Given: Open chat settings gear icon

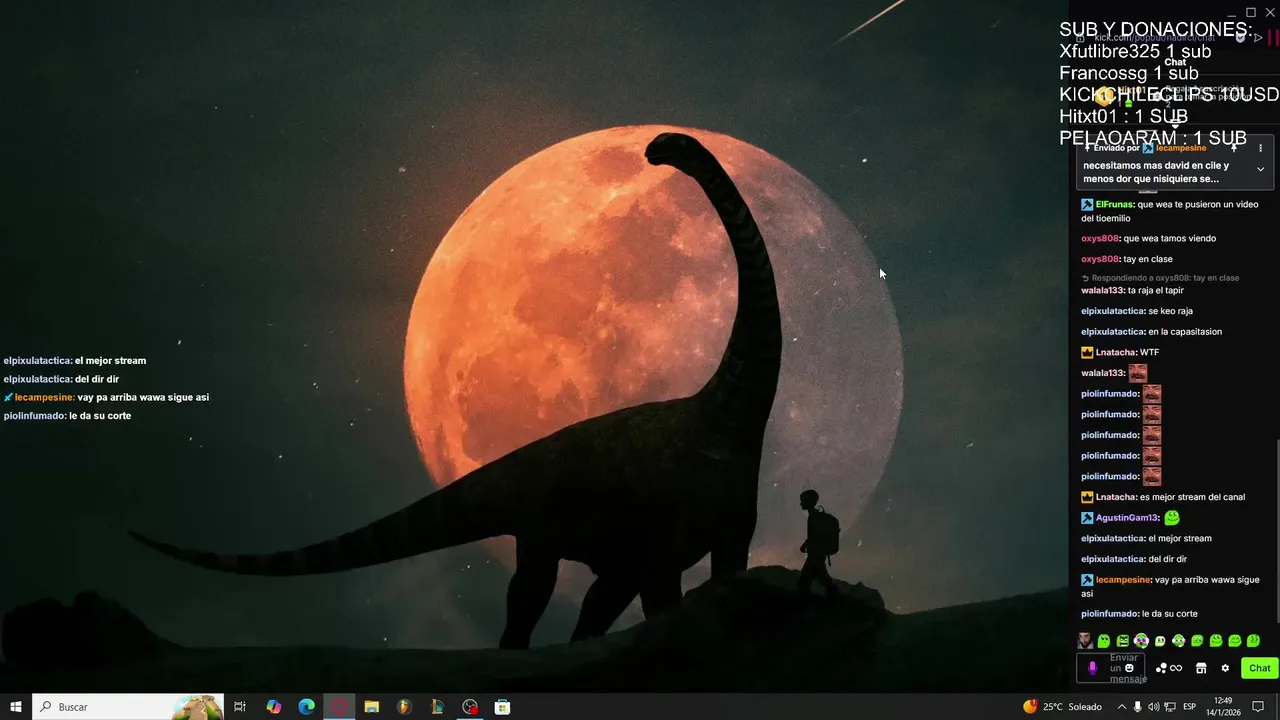Looking at the screenshot, I should tap(1225, 668).
